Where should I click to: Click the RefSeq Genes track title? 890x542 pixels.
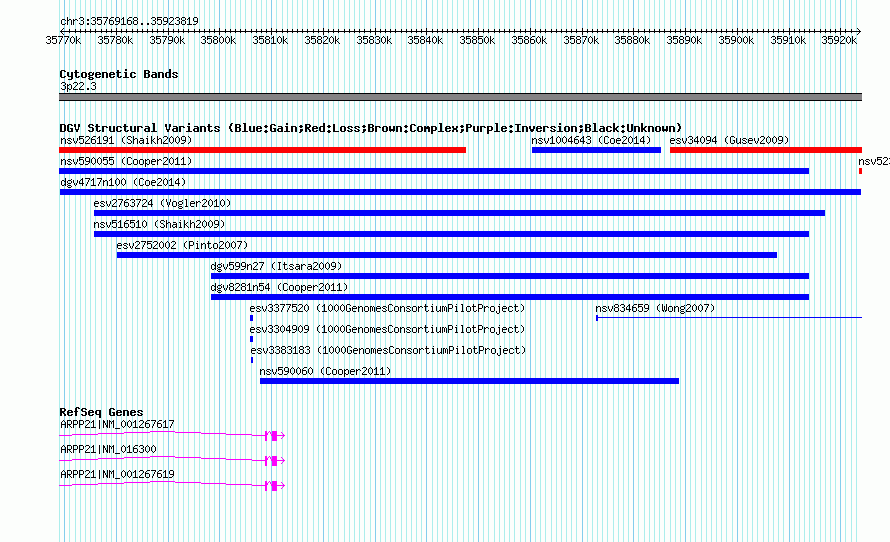(101, 412)
